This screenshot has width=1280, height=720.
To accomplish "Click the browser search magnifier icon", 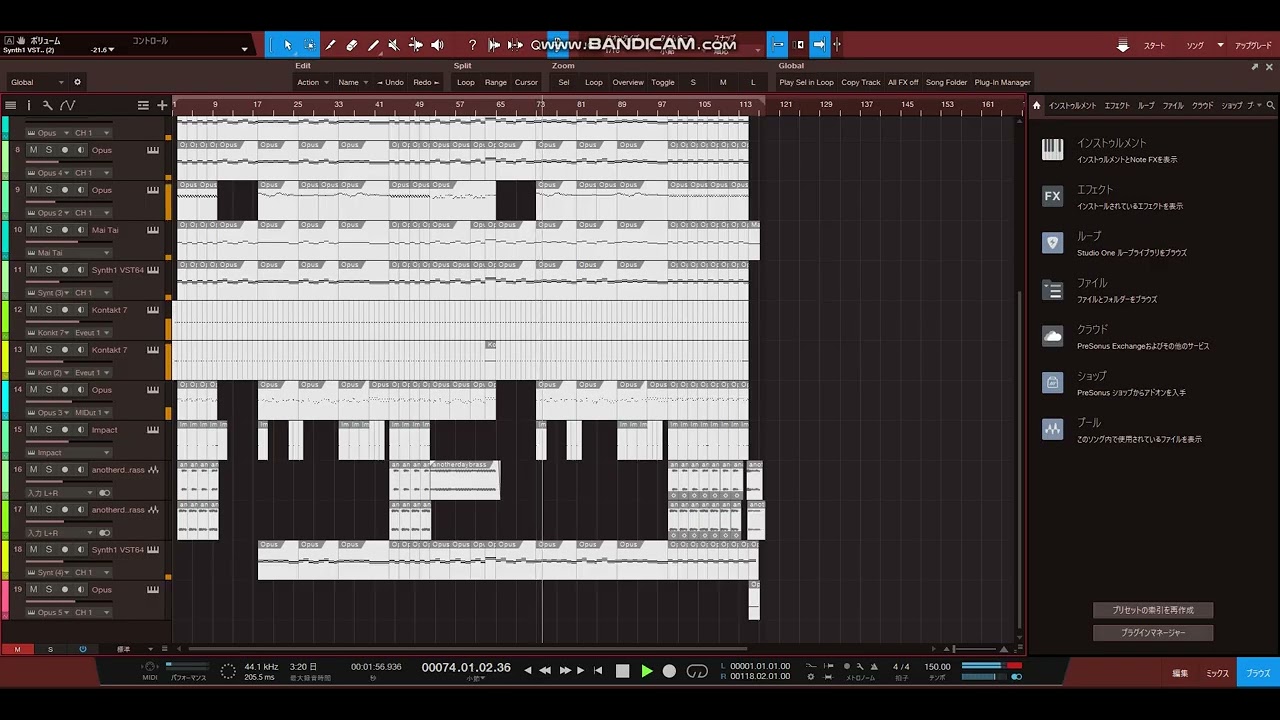I will point(1271,105).
